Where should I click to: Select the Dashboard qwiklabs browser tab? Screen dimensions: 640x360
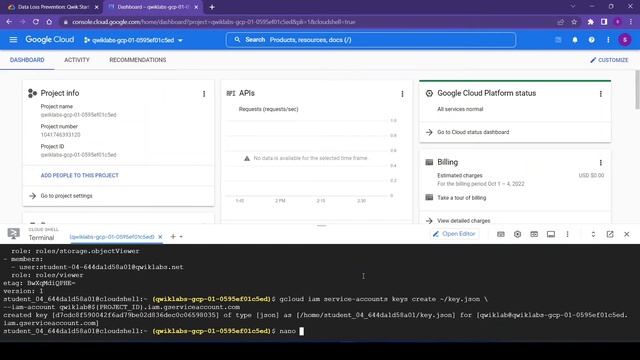click(153, 7)
